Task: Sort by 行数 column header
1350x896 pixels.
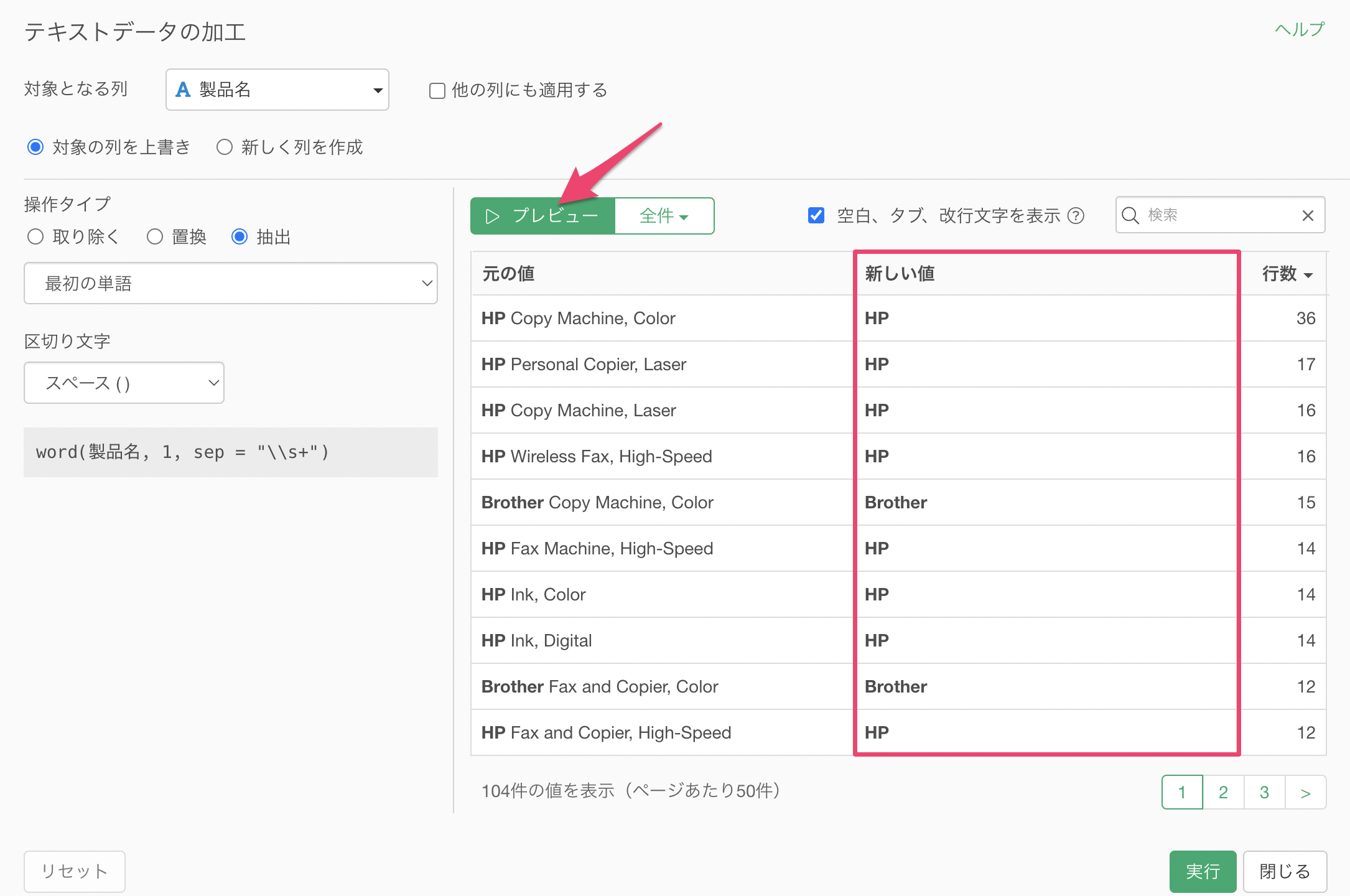Action: tap(1287, 274)
